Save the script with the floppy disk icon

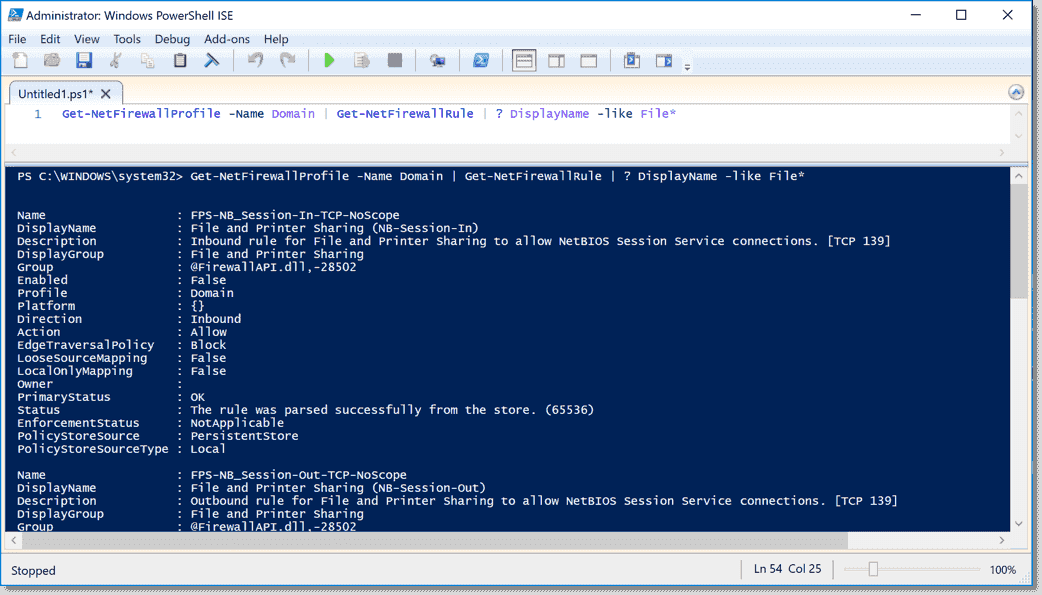(84, 61)
